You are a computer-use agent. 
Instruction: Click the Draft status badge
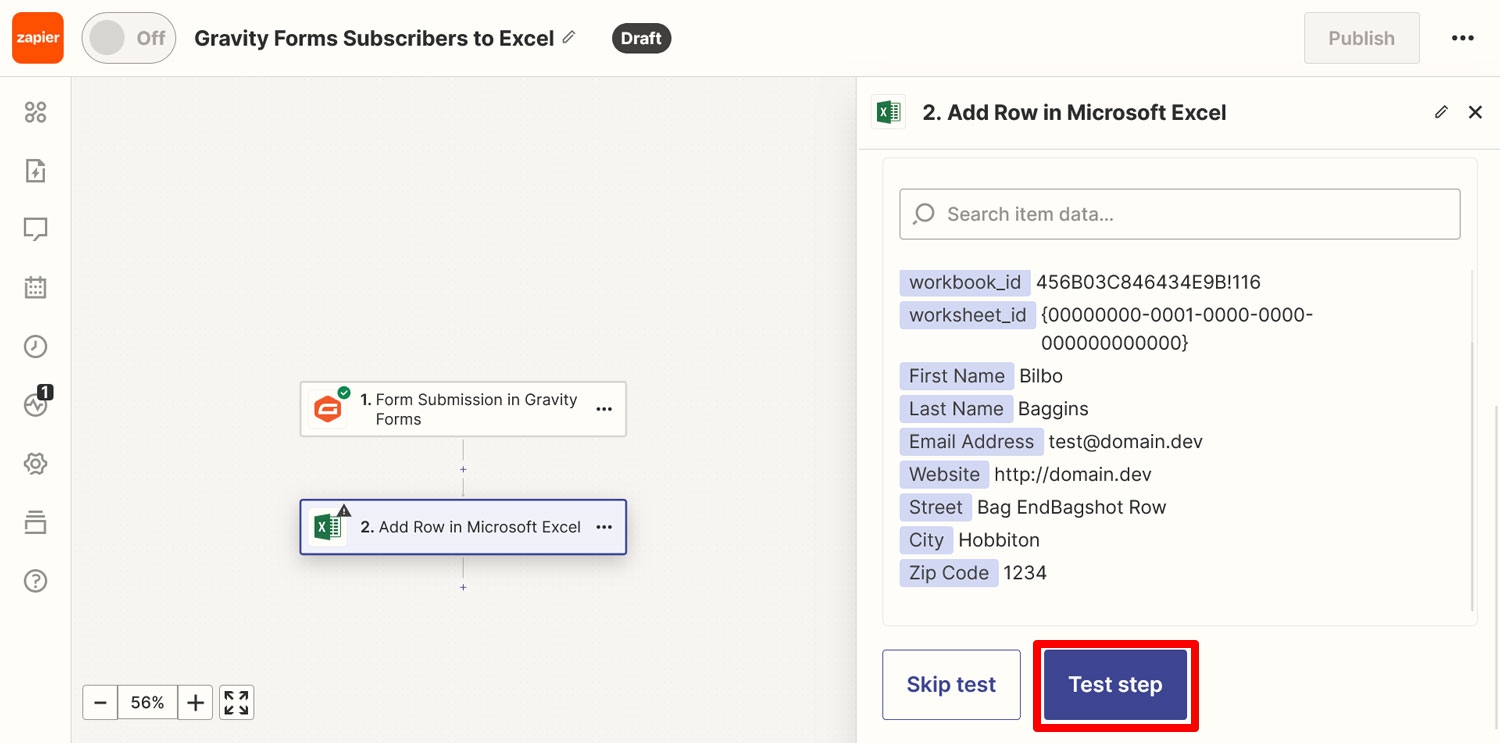coord(641,38)
